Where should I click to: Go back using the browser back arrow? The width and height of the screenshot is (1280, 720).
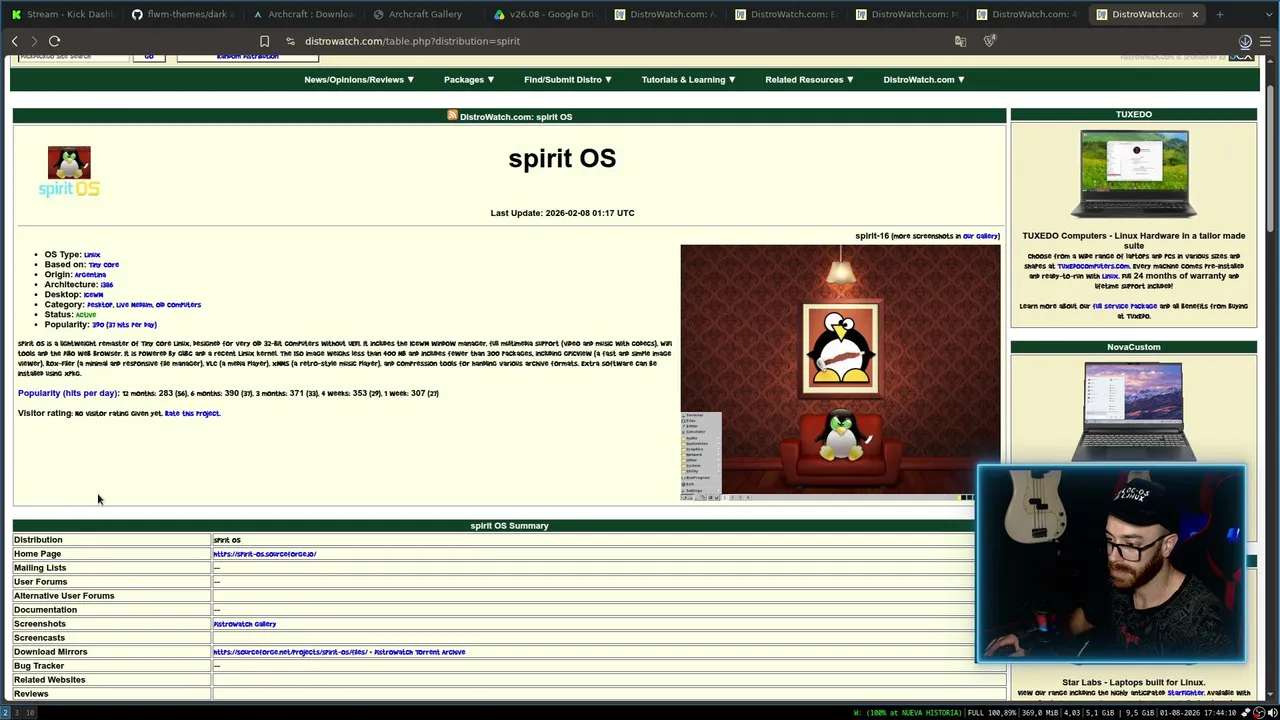click(15, 41)
